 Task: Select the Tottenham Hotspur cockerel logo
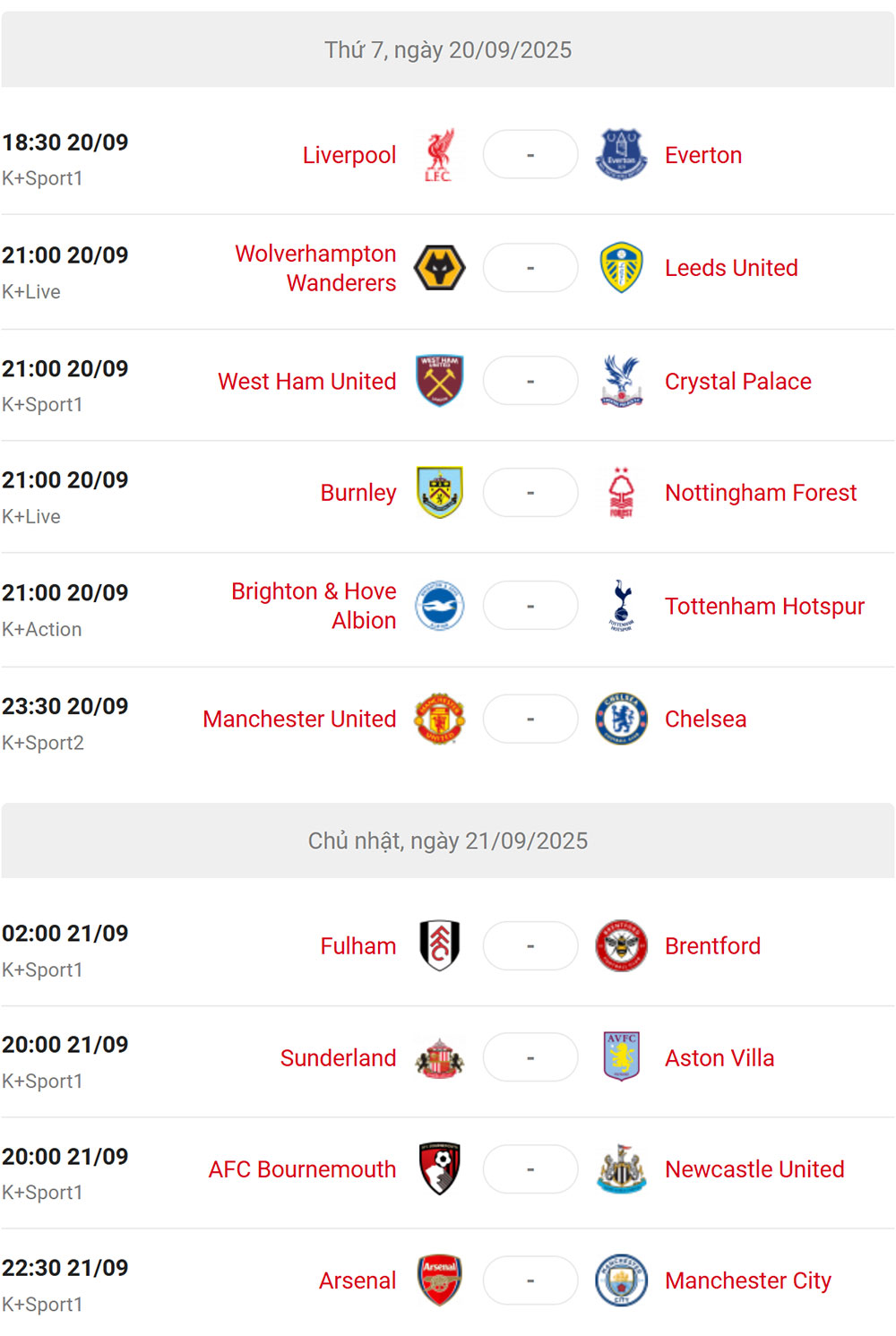621,606
